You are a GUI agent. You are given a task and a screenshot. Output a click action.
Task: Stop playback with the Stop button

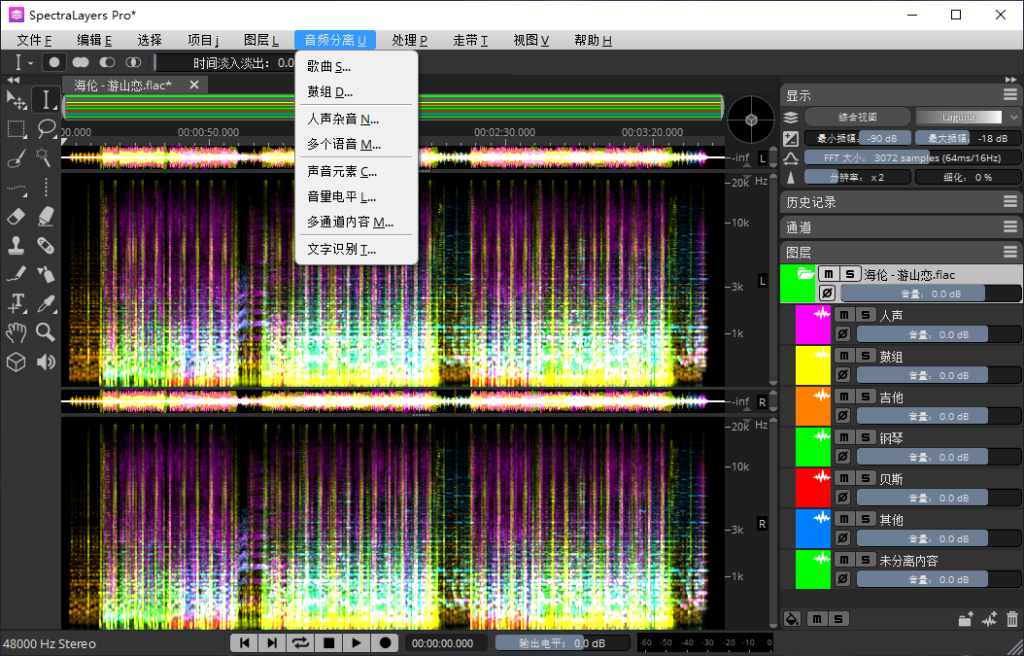pos(328,643)
